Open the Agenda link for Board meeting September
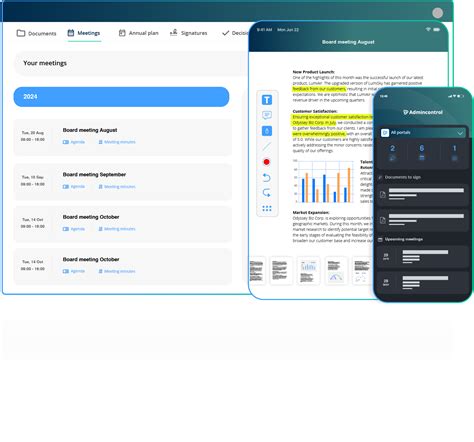The width and height of the screenshot is (474, 442). [x=74, y=187]
